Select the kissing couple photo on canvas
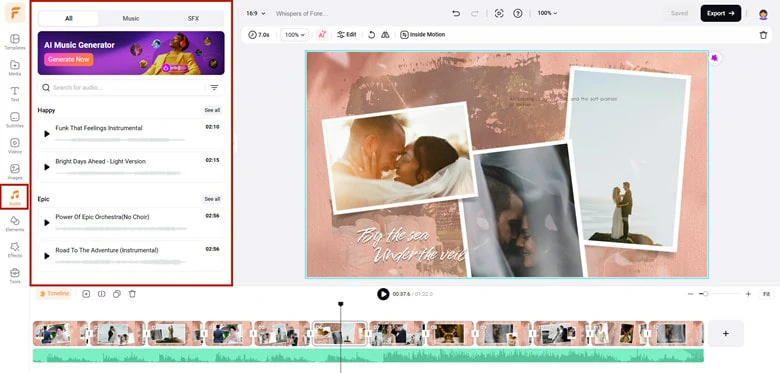The height and width of the screenshot is (373, 780). 399,158
